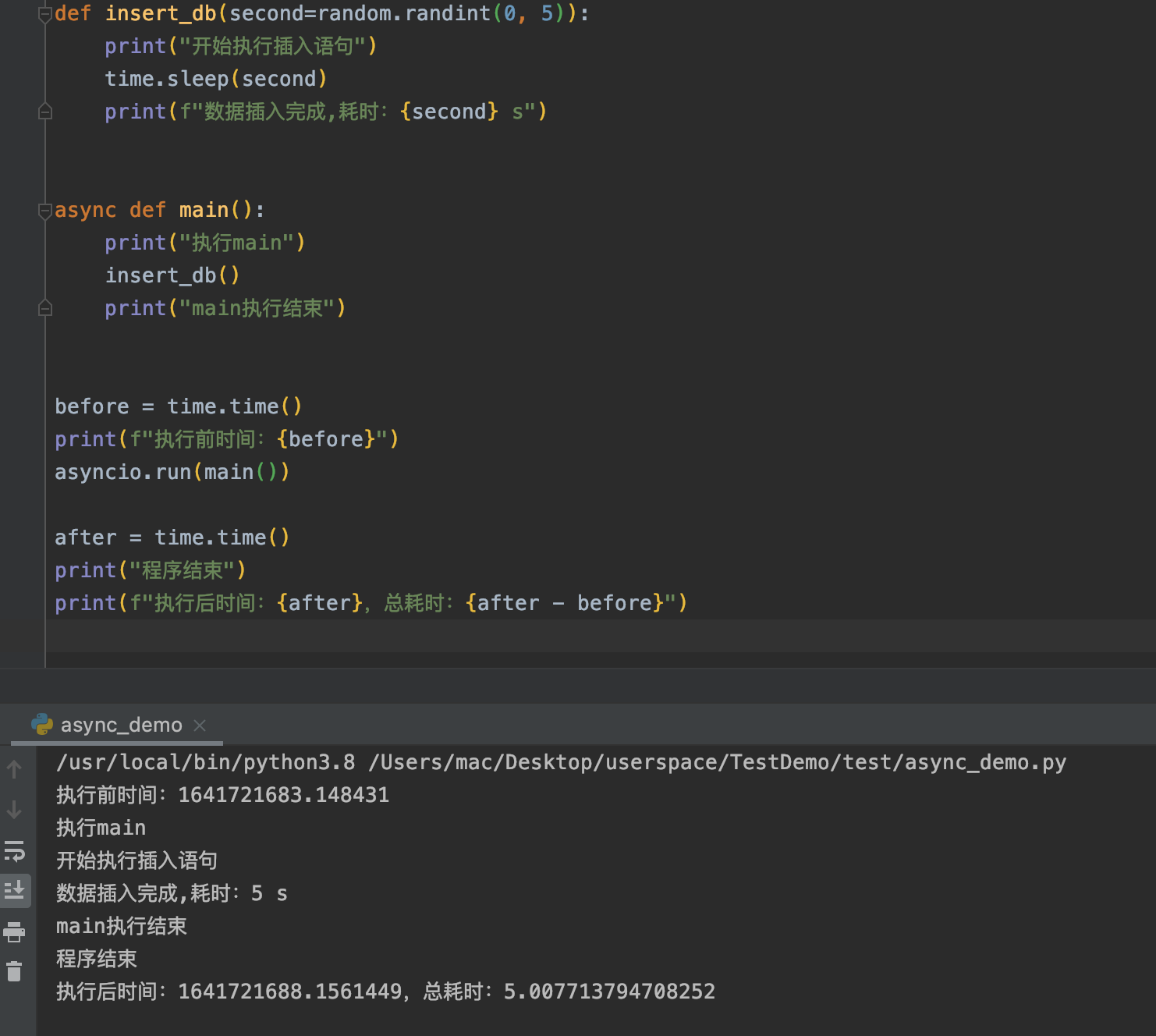Click the Down the Stack Trace arrow
This screenshot has width=1156, height=1036.
point(14,810)
